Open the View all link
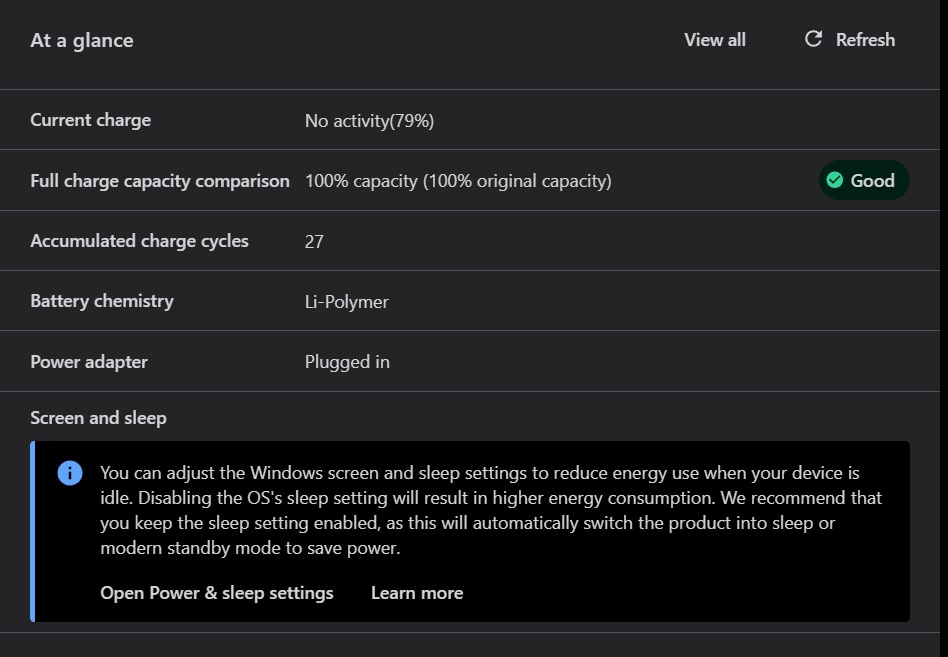This screenshot has width=948, height=657. pyautogui.click(x=715, y=40)
